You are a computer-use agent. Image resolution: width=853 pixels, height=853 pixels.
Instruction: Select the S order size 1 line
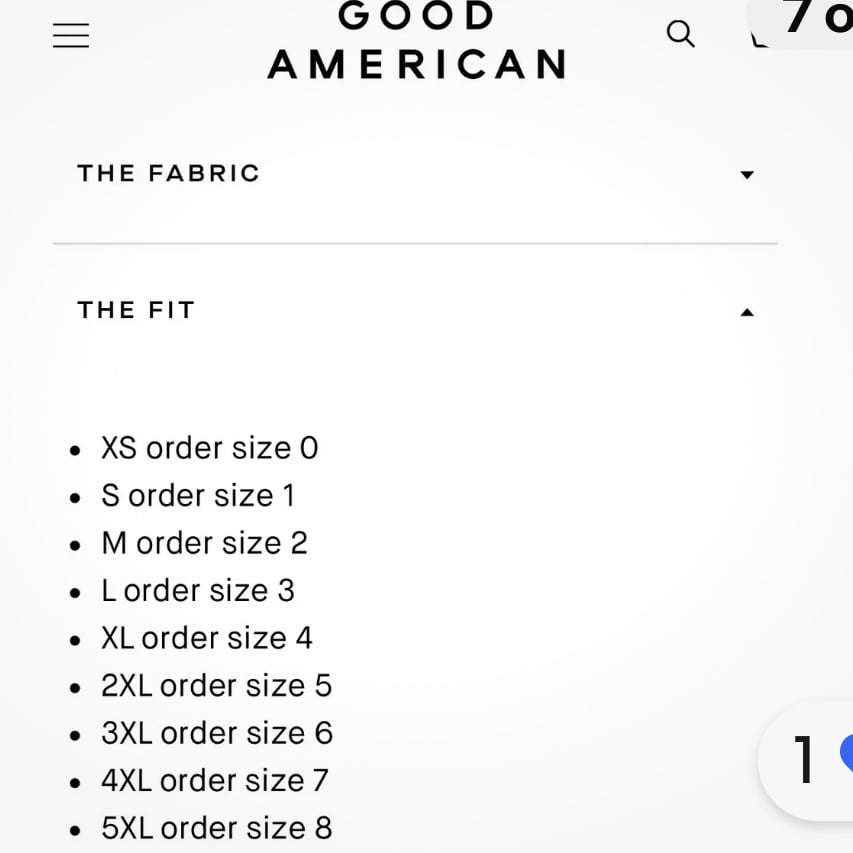click(x=198, y=496)
